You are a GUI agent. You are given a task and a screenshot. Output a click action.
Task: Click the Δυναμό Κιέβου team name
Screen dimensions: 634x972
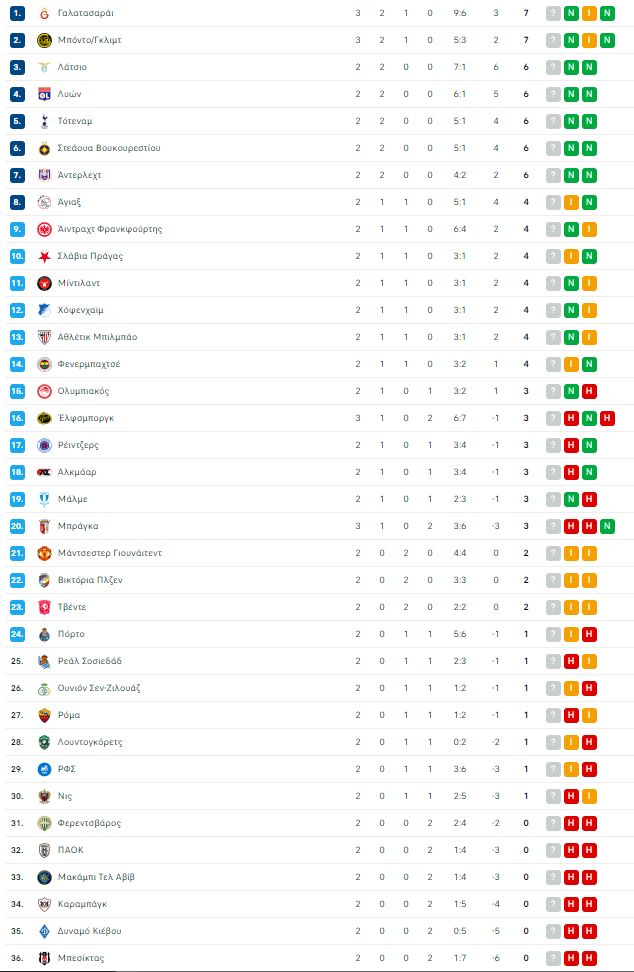(x=89, y=931)
